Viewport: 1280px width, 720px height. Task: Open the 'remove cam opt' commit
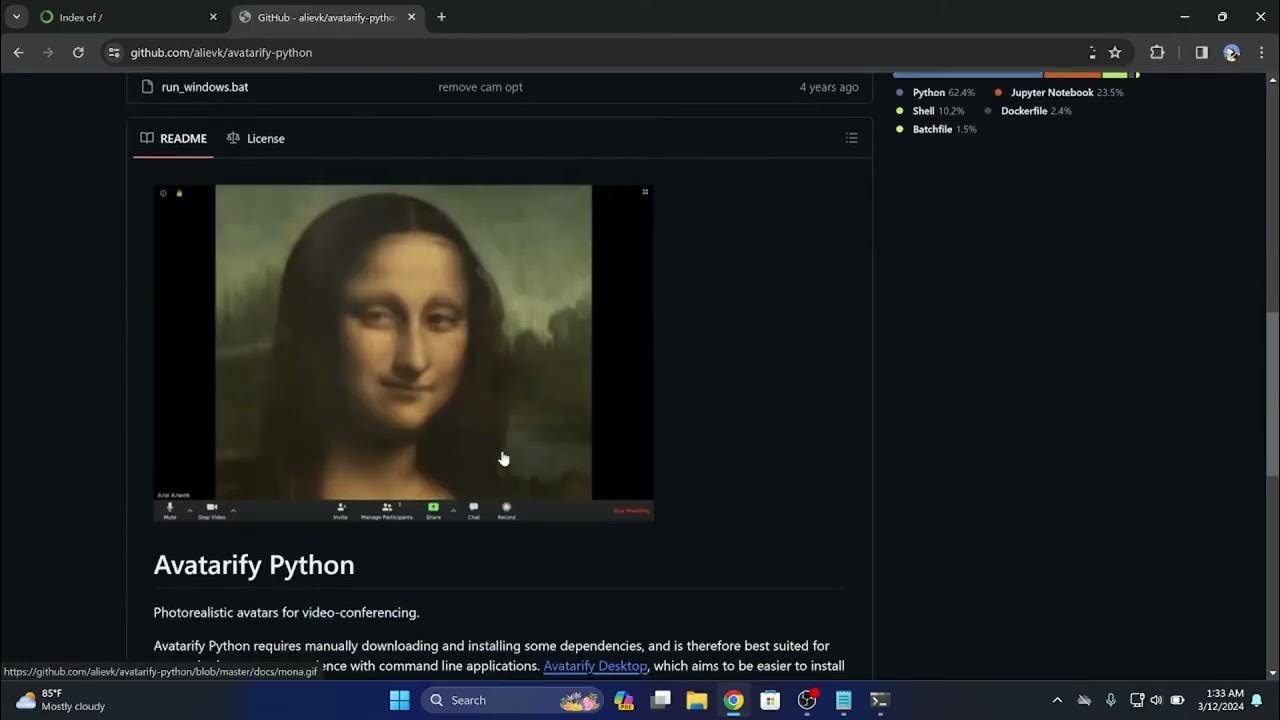pos(480,87)
